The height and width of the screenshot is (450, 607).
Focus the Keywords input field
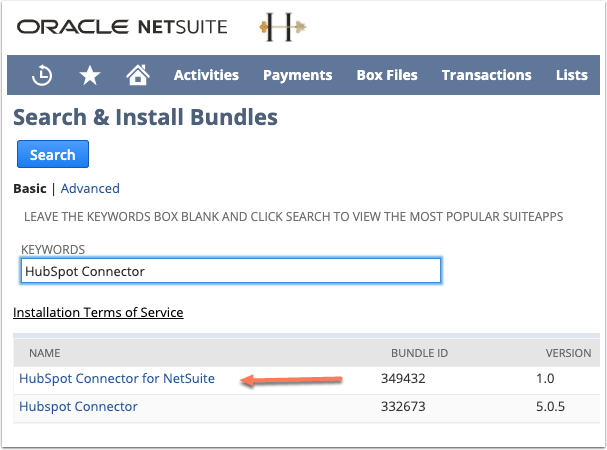click(x=231, y=271)
